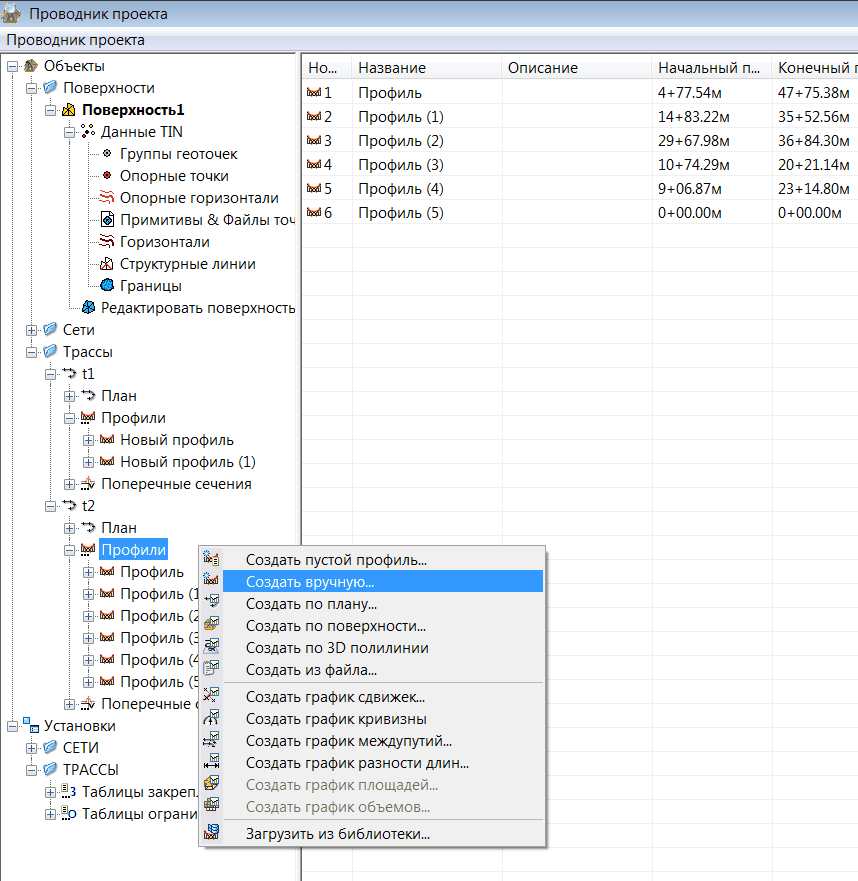The image size is (858, 881).
Task: Expand 'Новый профиль (1)' under t1
Action: click(x=89, y=462)
